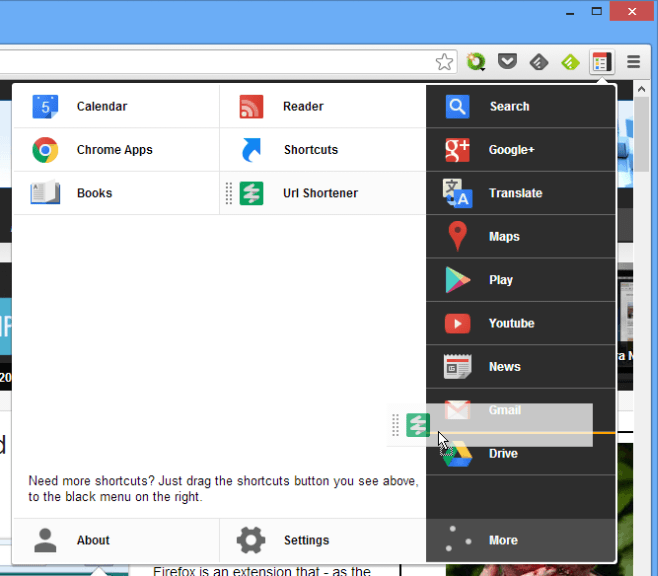Open the Reader label

click(303, 107)
